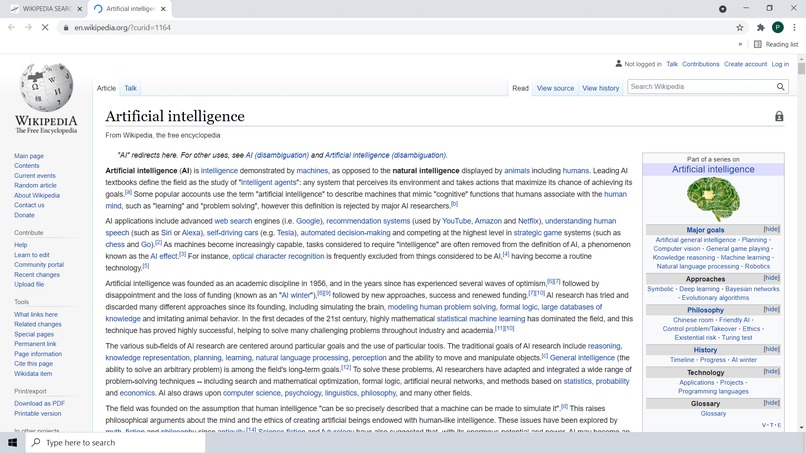
Task: Click the Log in link
Action: click(x=780, y=64)
